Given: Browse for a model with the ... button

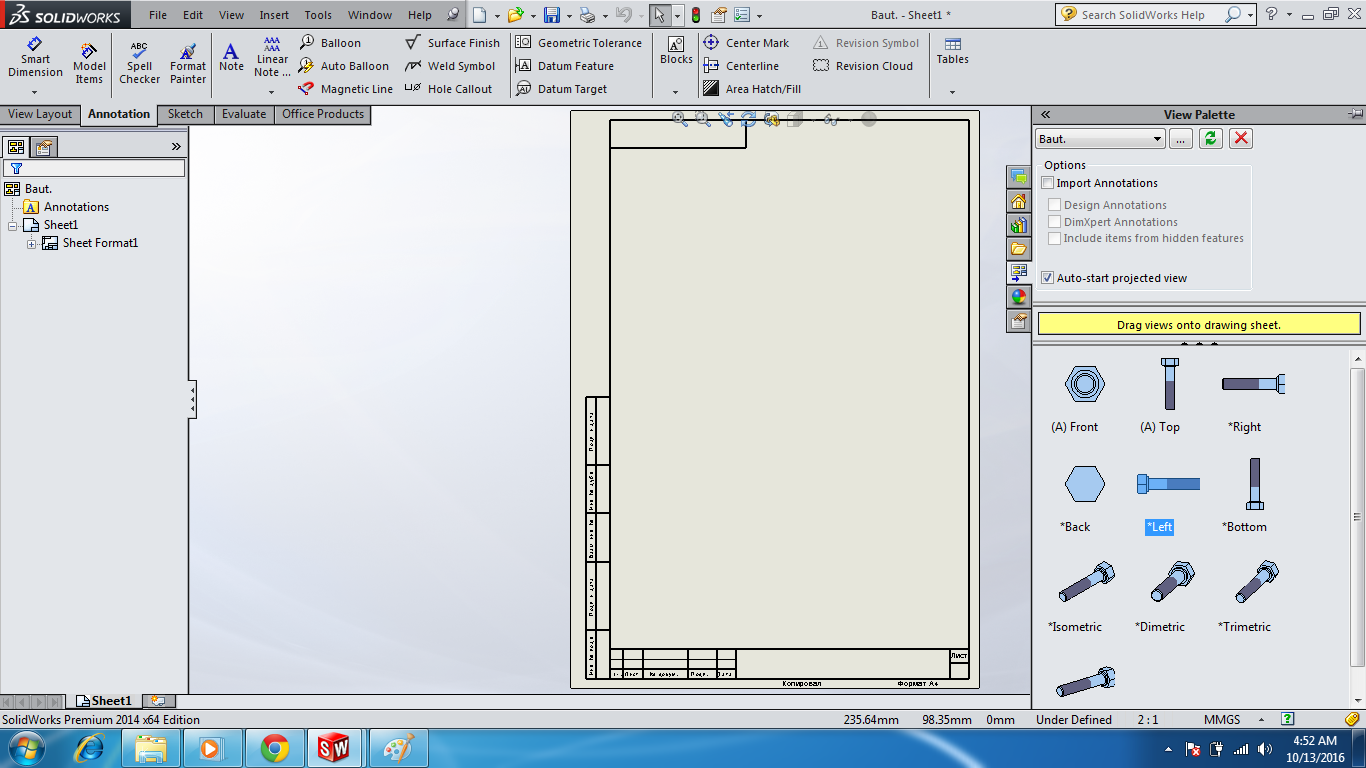Looking at the screenshot, I should coord(1181,139).
